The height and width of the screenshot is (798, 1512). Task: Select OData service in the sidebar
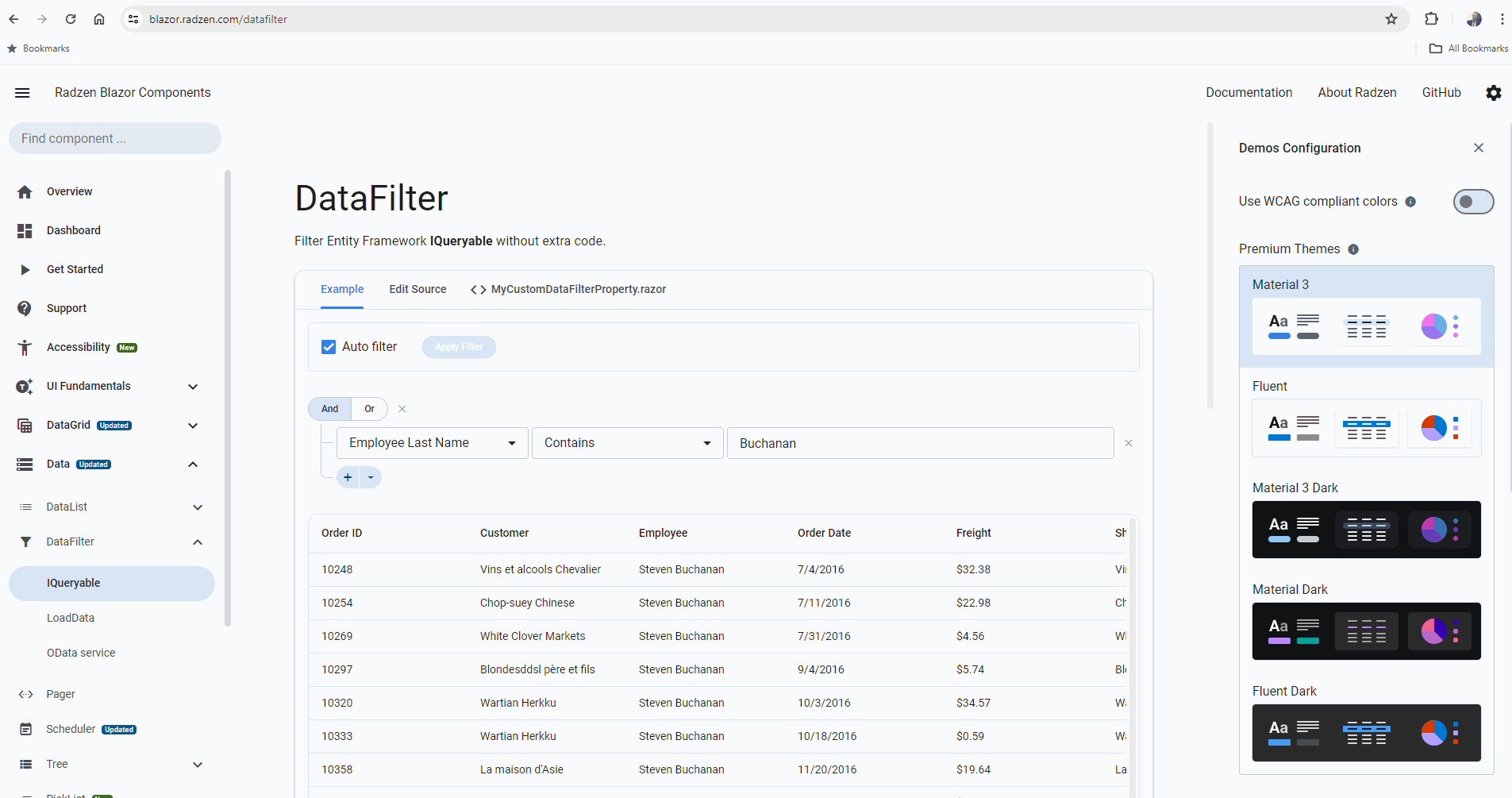pos(81,653)
